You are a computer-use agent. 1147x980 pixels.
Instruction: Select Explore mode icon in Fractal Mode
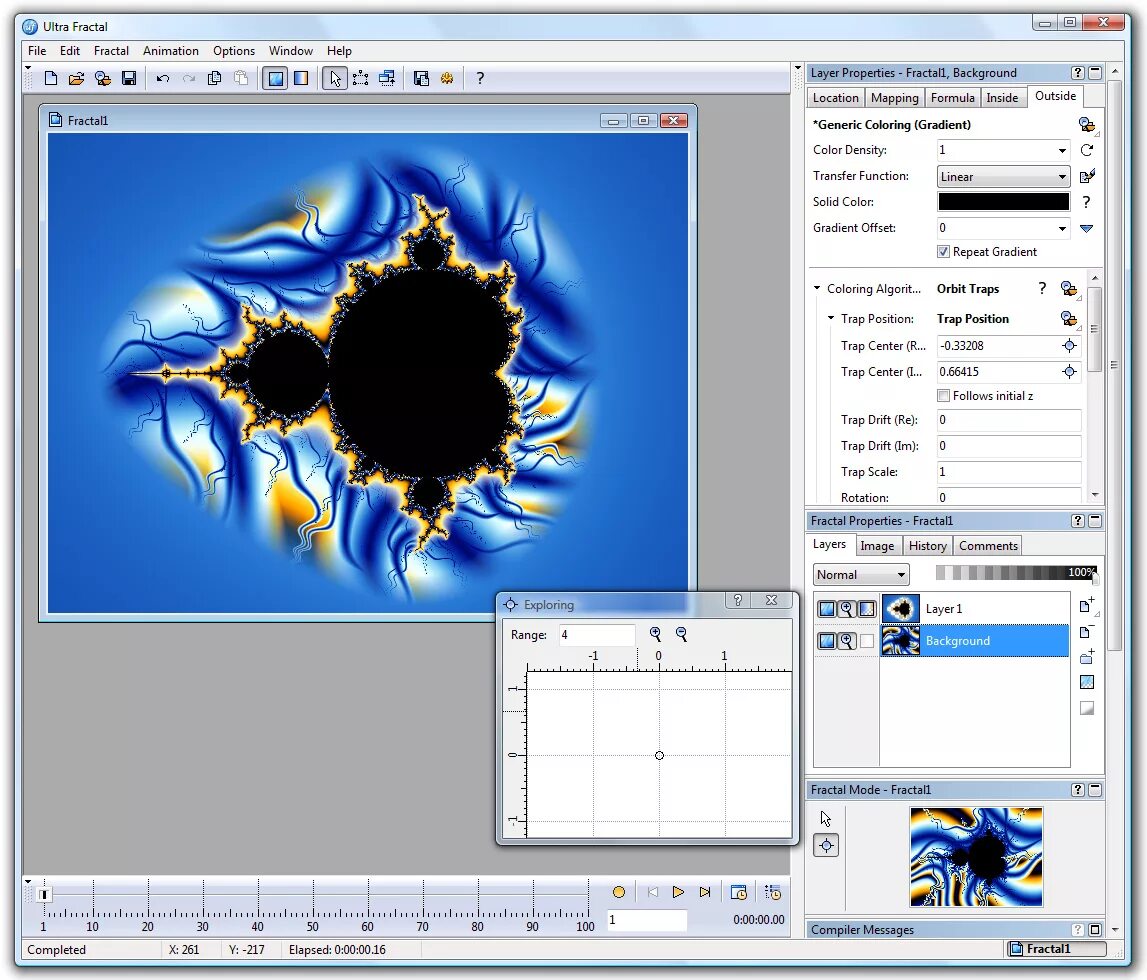(x=827, y=845)
